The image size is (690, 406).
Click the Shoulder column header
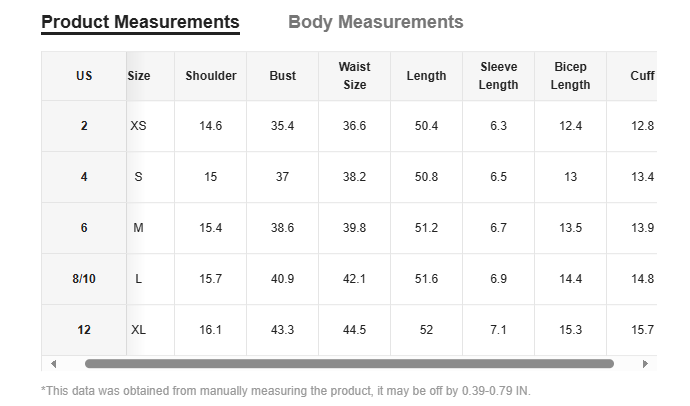pos(211,76)
